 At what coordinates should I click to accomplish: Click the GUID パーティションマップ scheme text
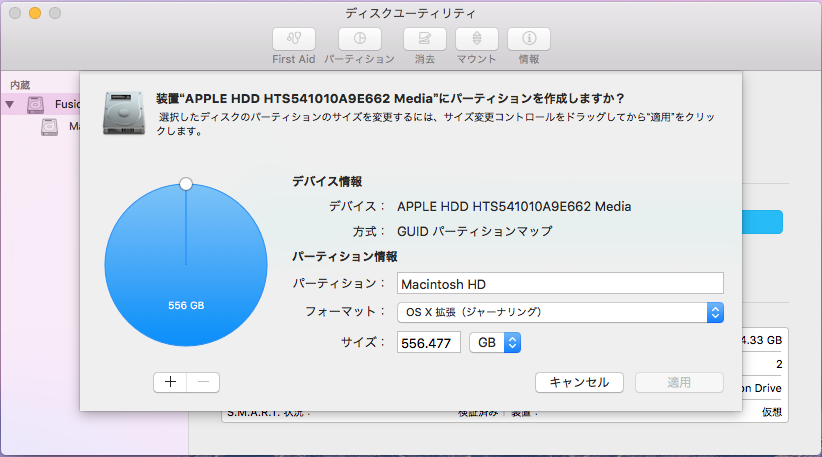tap(475, 231)
